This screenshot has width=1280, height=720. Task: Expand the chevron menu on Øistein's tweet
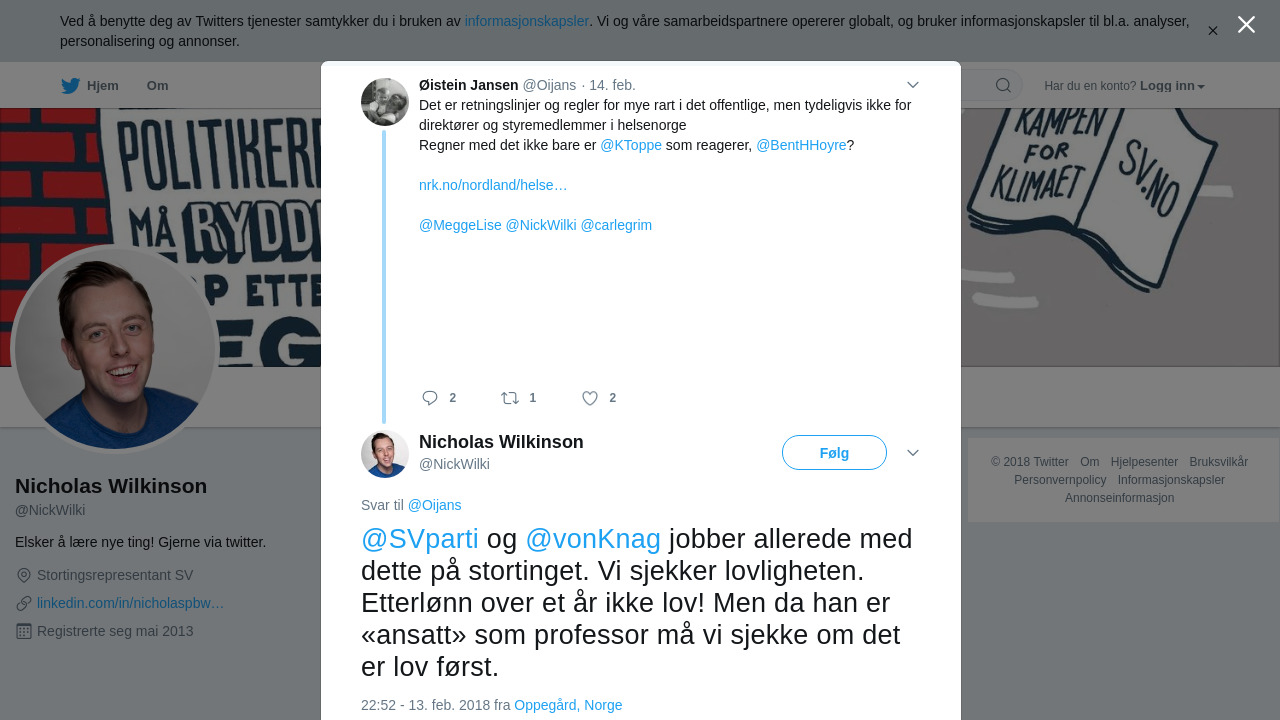click(913, 85)
